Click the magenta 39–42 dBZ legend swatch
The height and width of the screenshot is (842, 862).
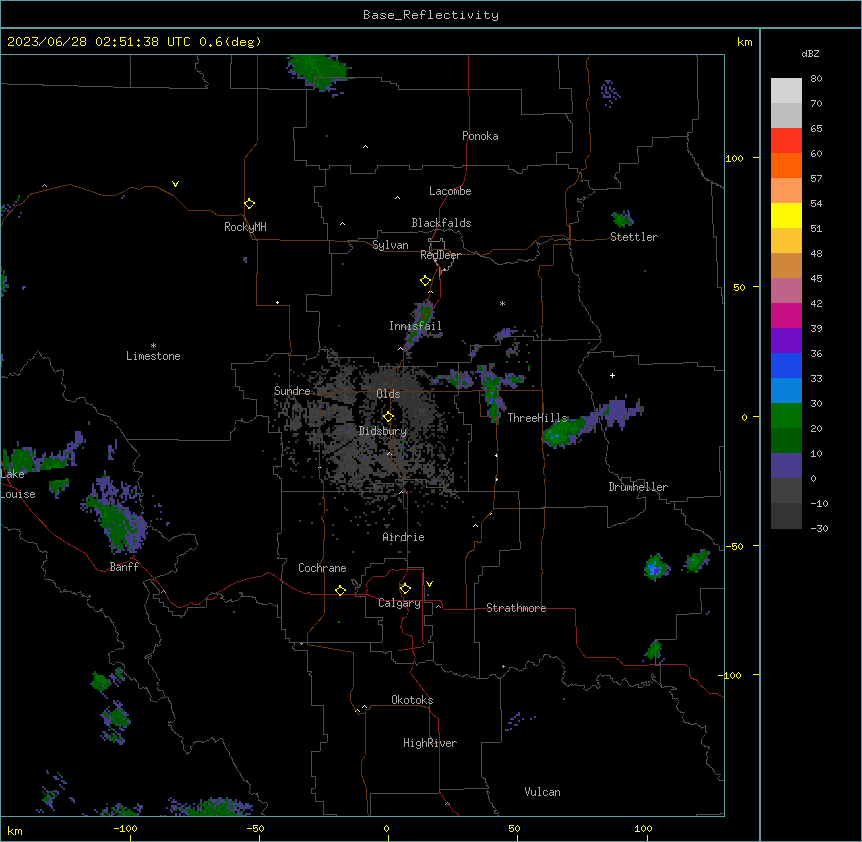[x=786, y=315]
